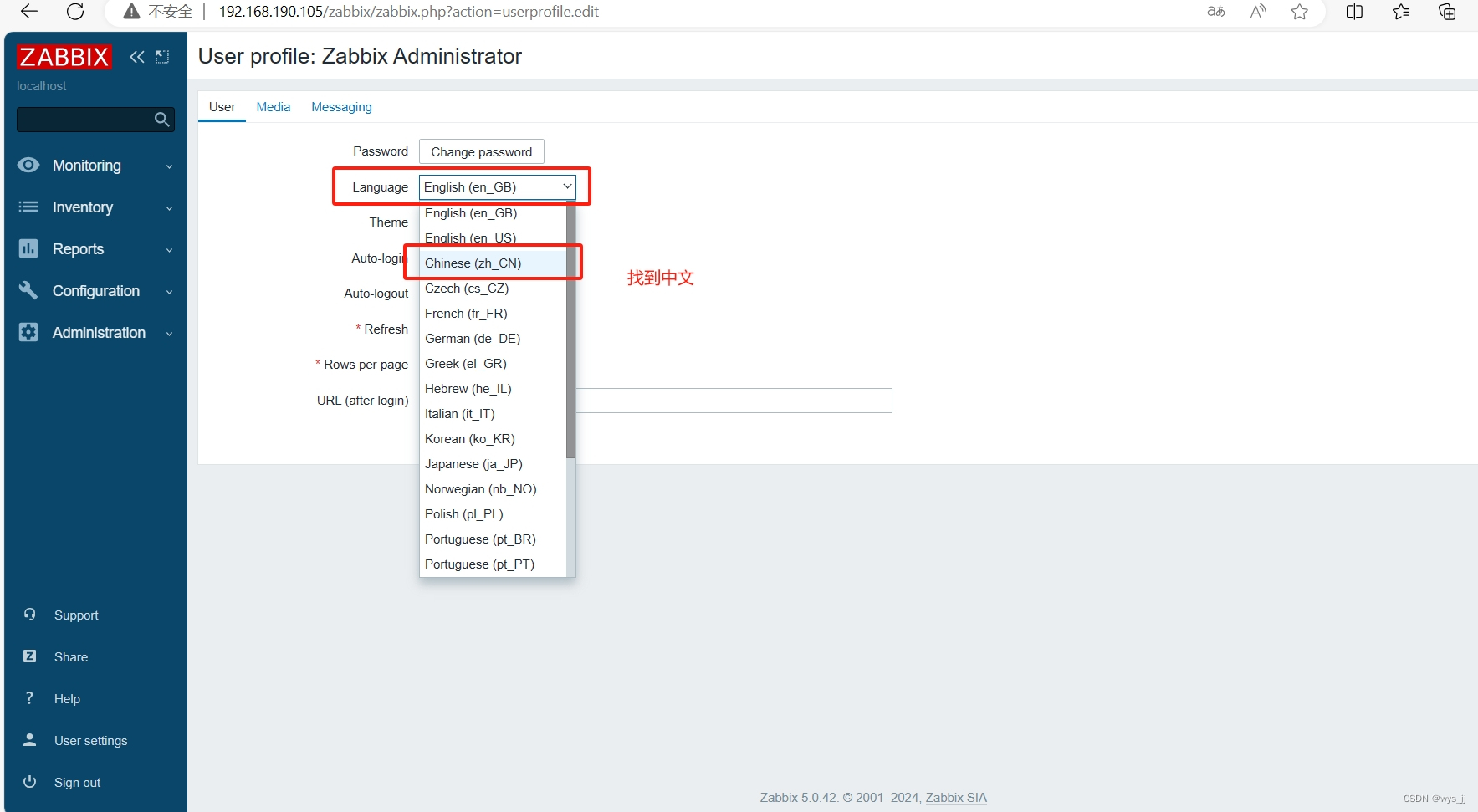The image size is (1478, 812).
Task: Click the Configuration wrench icon
Action: (x=28, y=290)
